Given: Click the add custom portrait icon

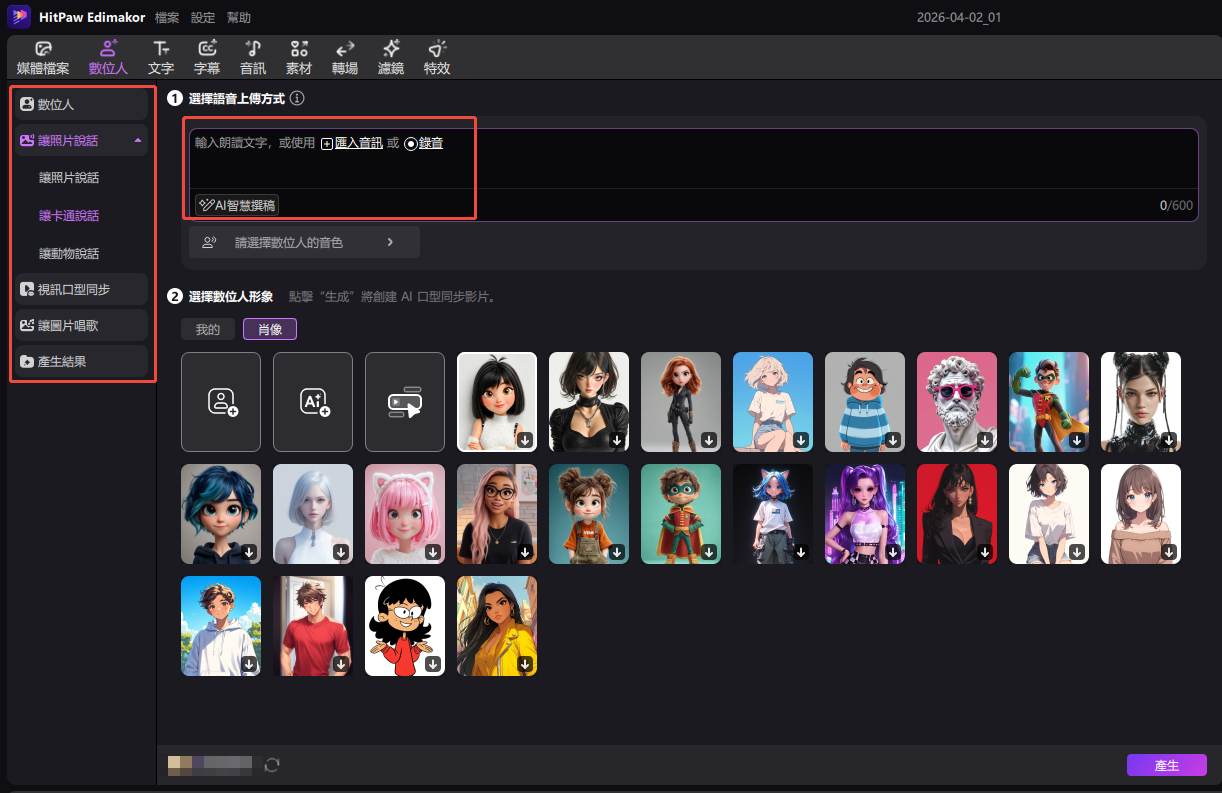Looking at the screenshot, I should pyautogui.click(x=220, y=401).
